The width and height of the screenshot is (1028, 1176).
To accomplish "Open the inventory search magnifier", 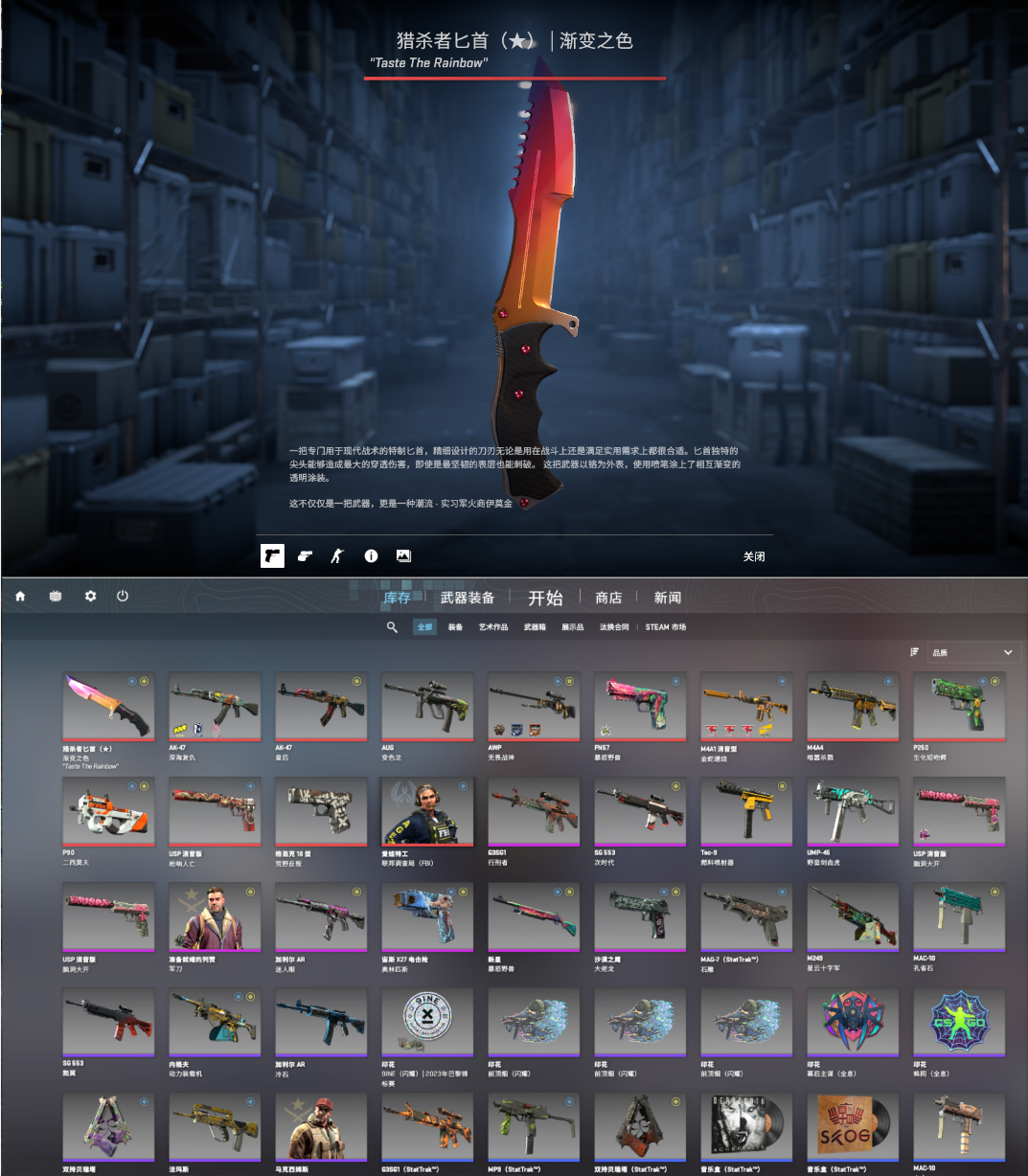I will (392, 627).
